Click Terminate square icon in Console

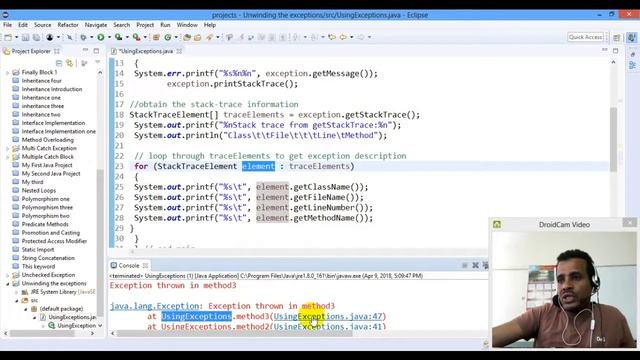pos(464,265)
